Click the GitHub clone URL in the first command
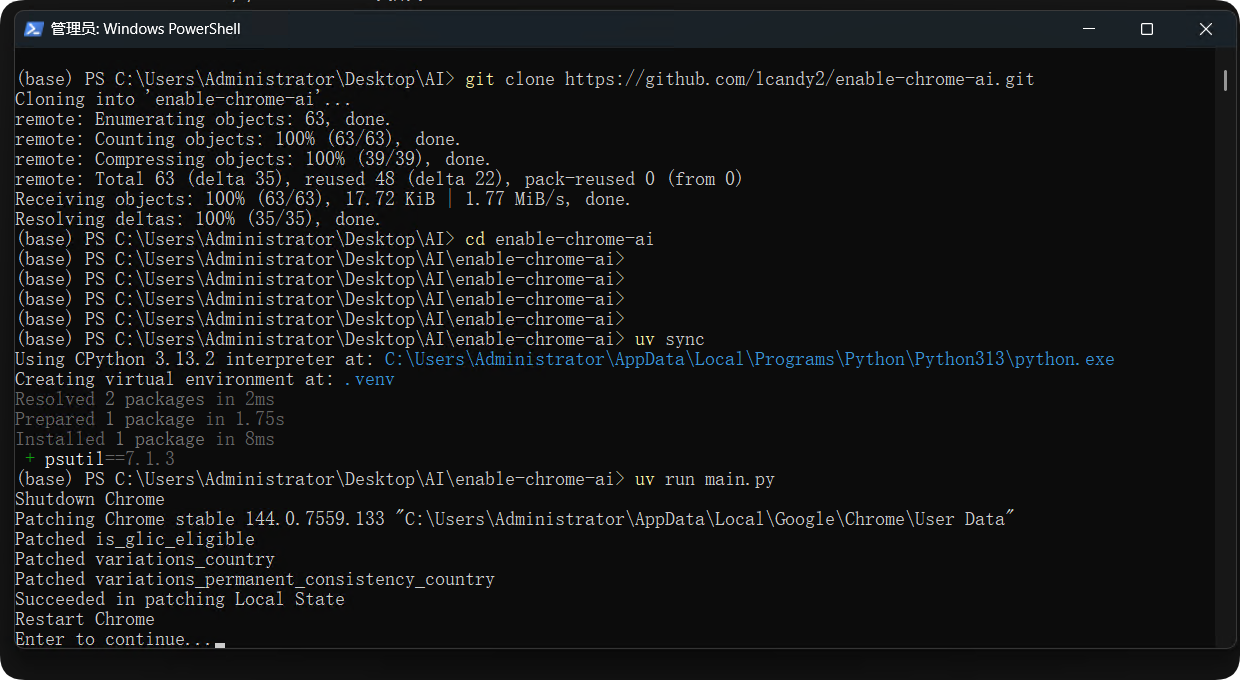The height and width of the screenshot is (680, 1240). [x=799, y=79]
